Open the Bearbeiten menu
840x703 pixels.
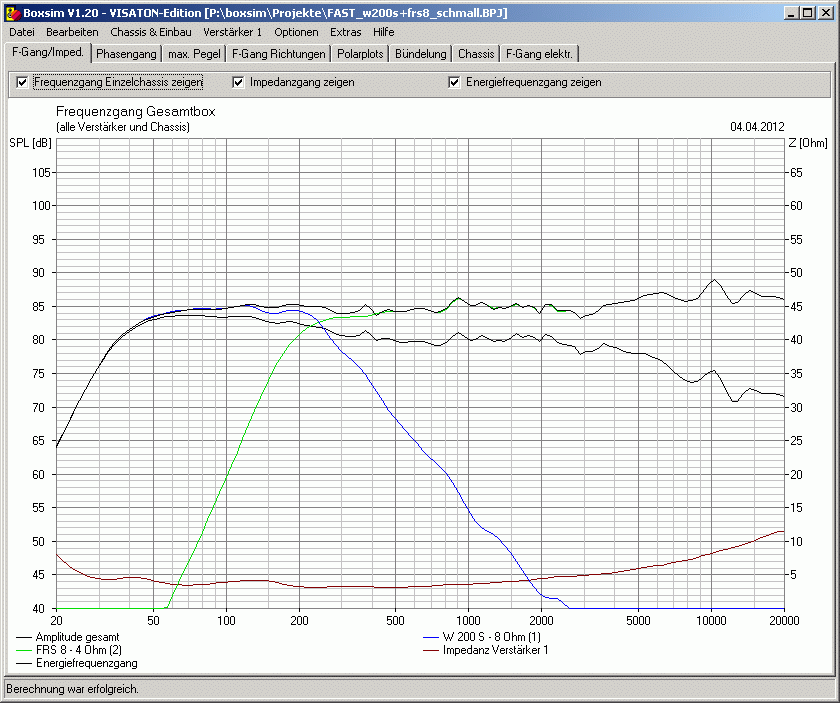pos(72,32)
